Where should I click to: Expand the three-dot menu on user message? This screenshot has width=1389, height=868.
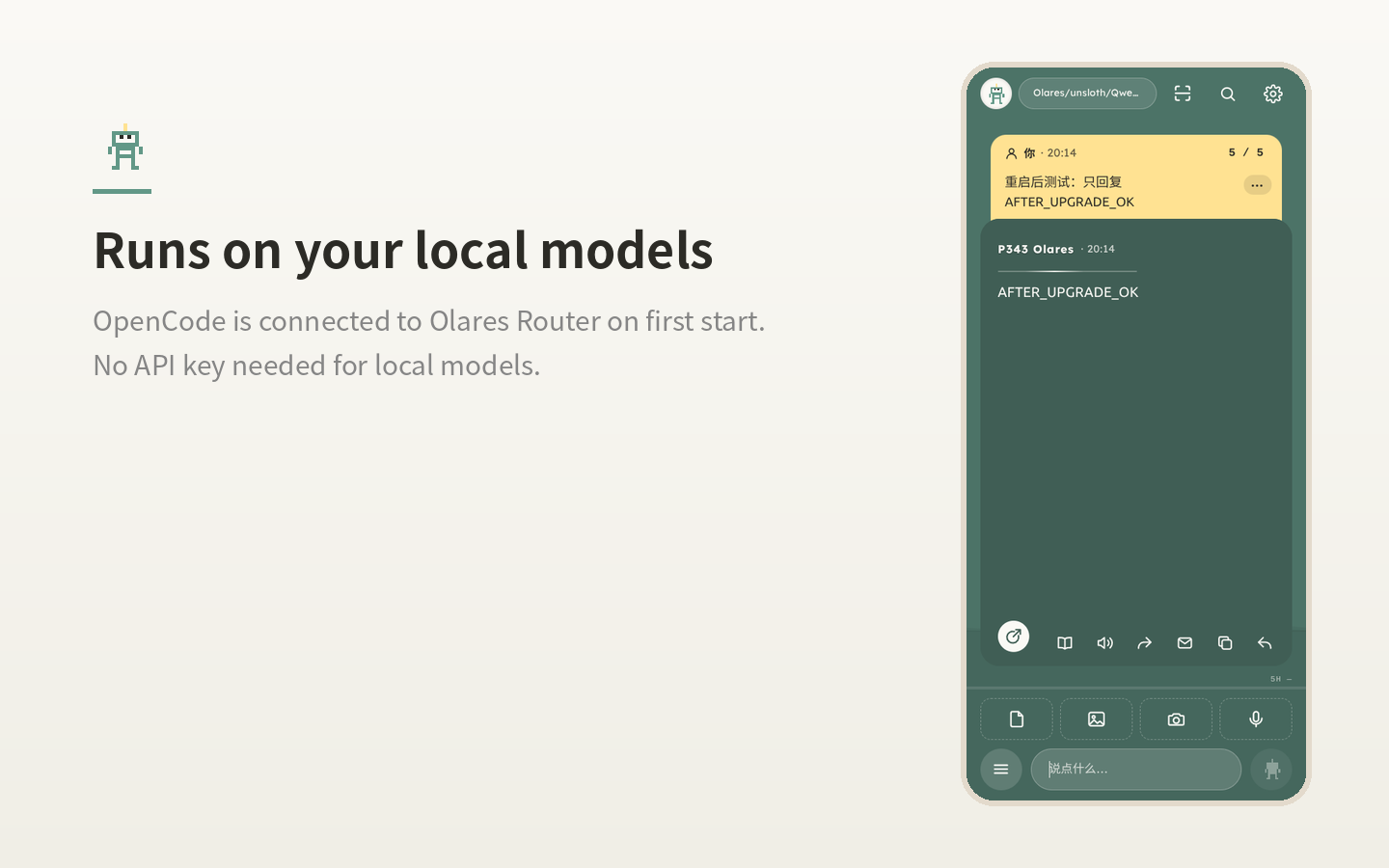click(x=1257, y=185)
